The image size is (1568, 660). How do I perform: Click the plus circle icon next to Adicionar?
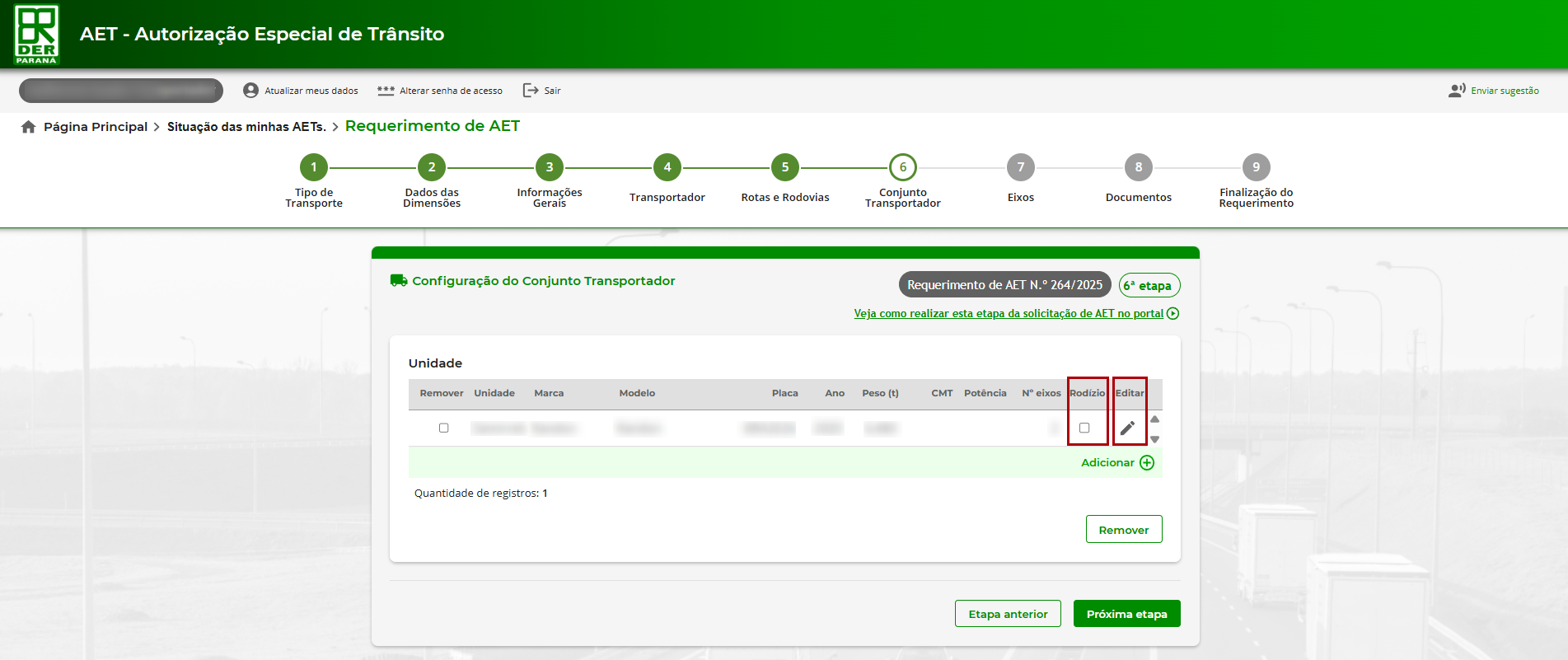[1147, 463]
